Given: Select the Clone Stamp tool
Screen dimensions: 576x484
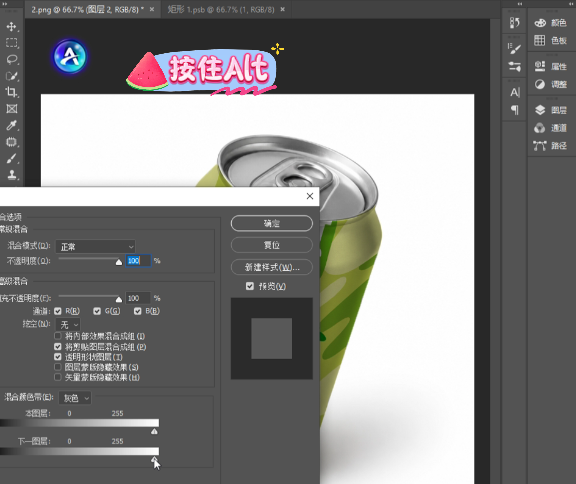Looking at the screenshot, I should (11, 174).
